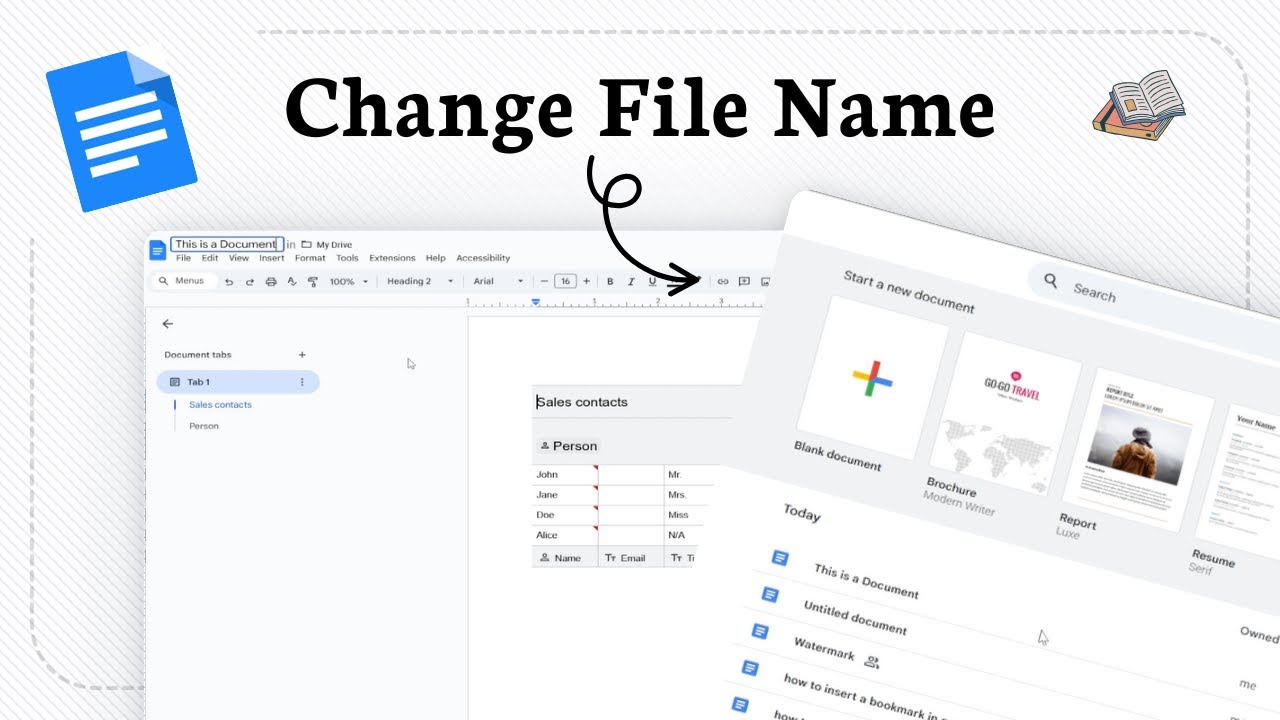Open the Edit menu
Image resolution: width=1280 pixels, height=720 pixels.
(210, 258)
